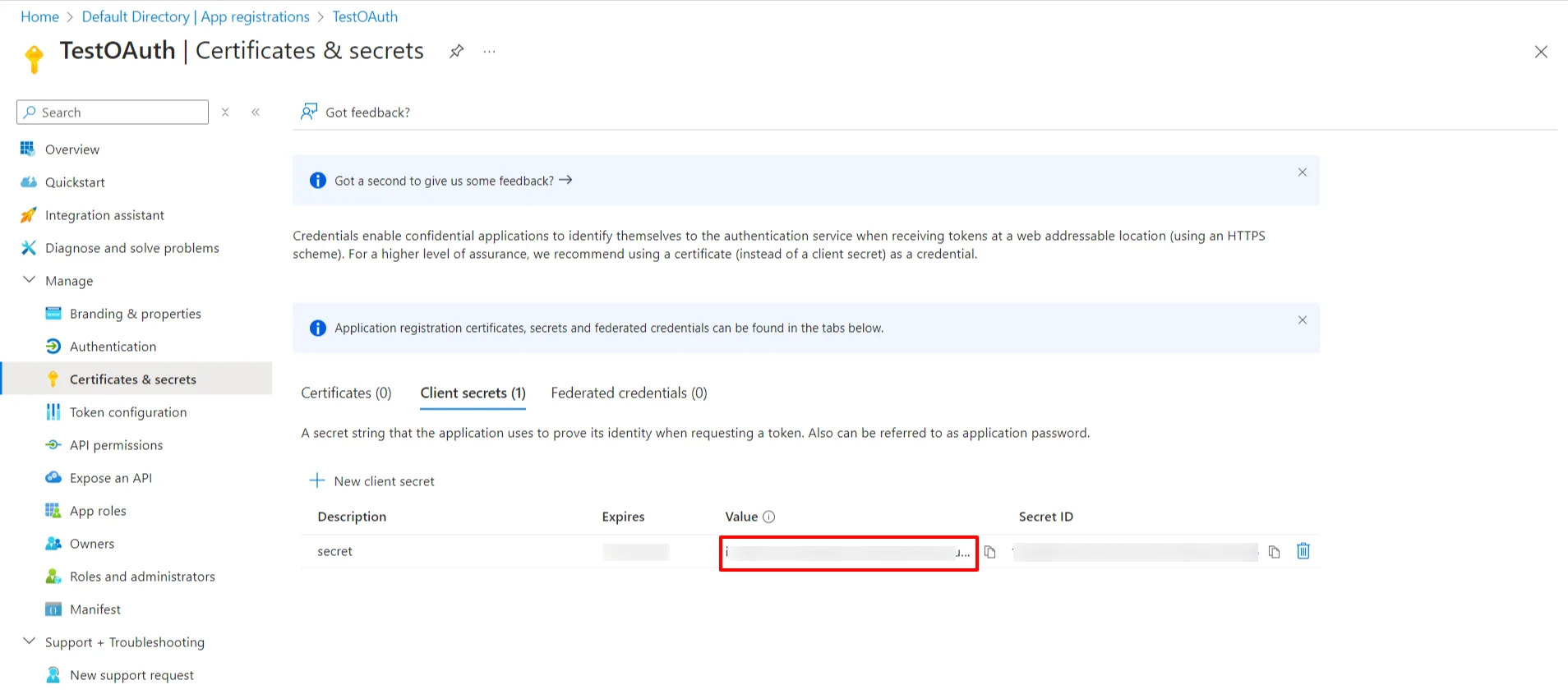The width and height of the screenshot is (1568, 694).
Task: Collapse Support + Troubleshooting section chevron
Action: [29, 641]
